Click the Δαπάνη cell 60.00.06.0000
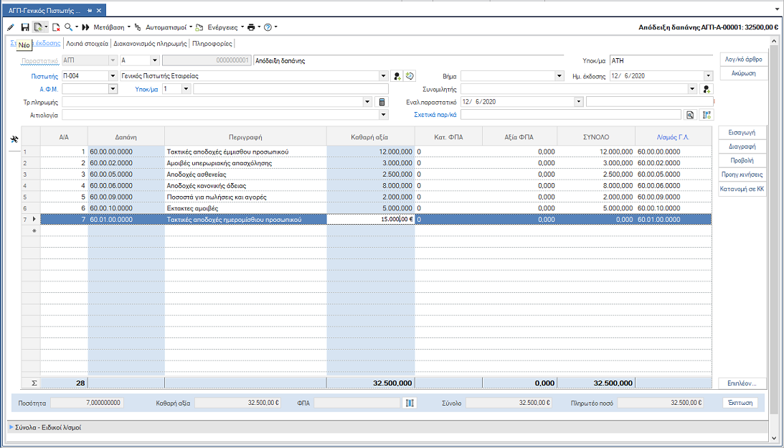The height and width of the screenshot is (448, 784). tap(126, 186)
